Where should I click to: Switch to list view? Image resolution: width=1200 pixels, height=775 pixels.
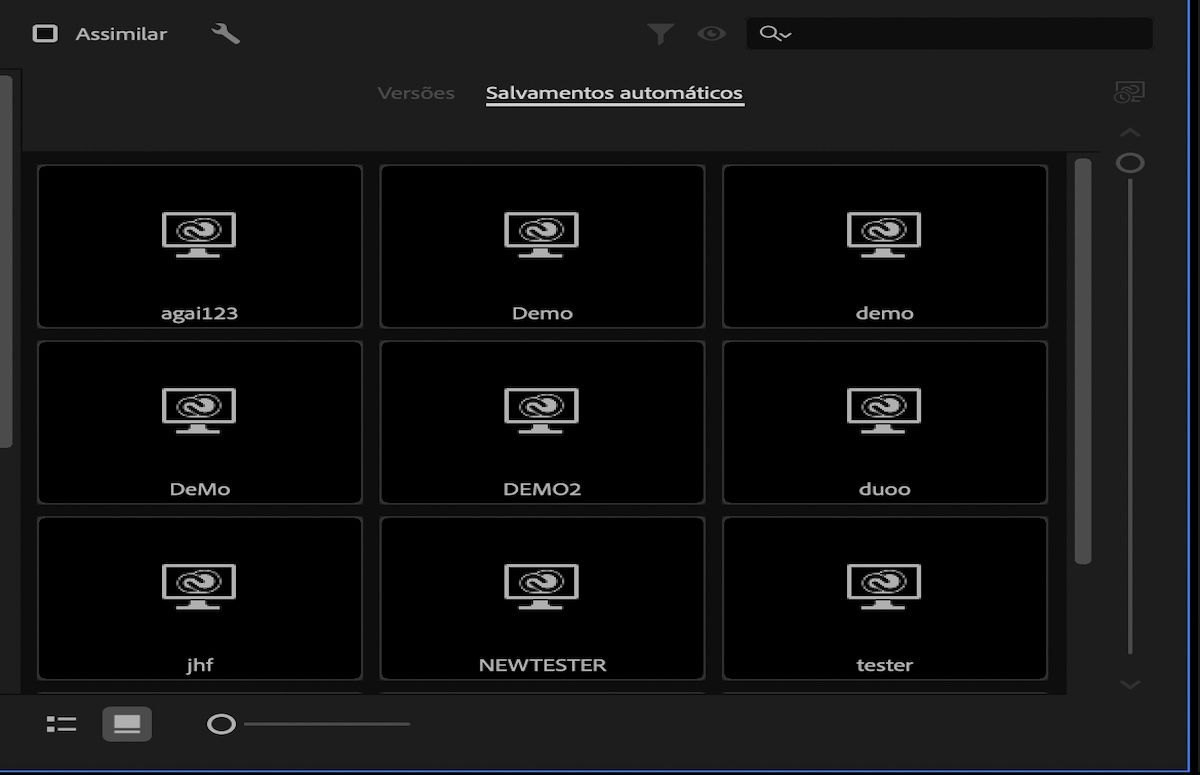(x=62, y=724)
